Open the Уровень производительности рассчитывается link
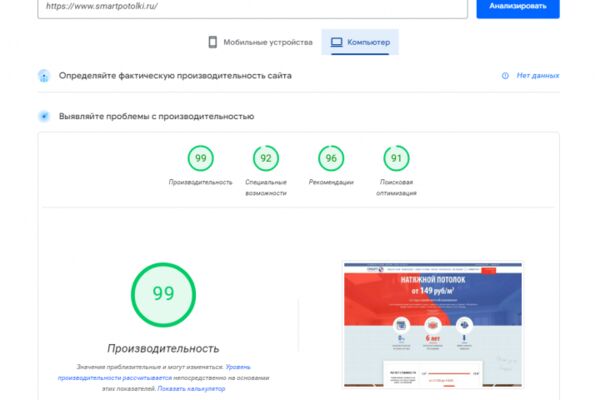The image size is (600, 400). coord(154,372)
